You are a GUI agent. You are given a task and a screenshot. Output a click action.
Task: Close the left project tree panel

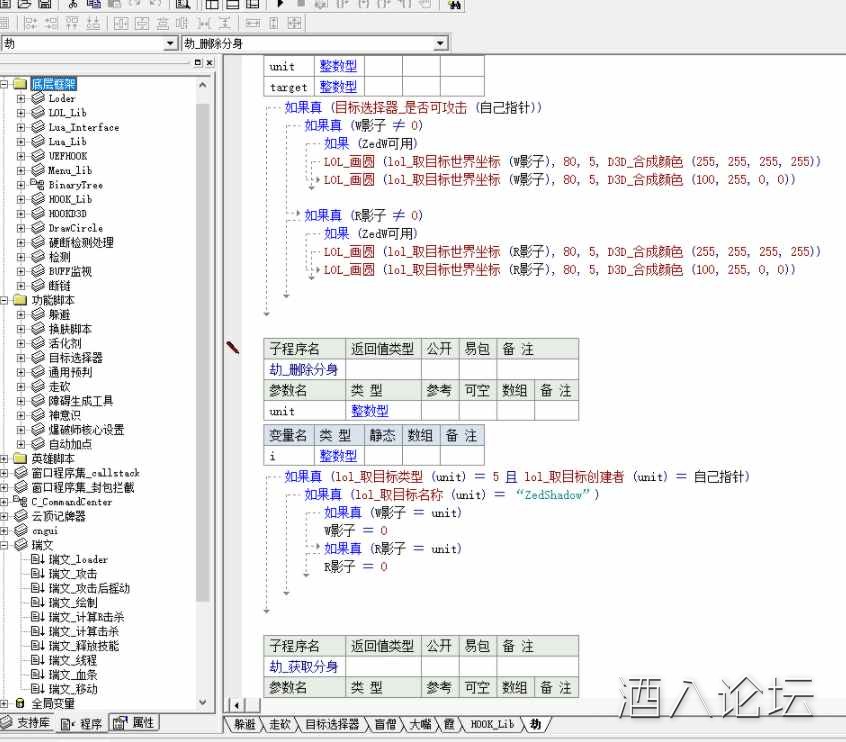(209, 63)
